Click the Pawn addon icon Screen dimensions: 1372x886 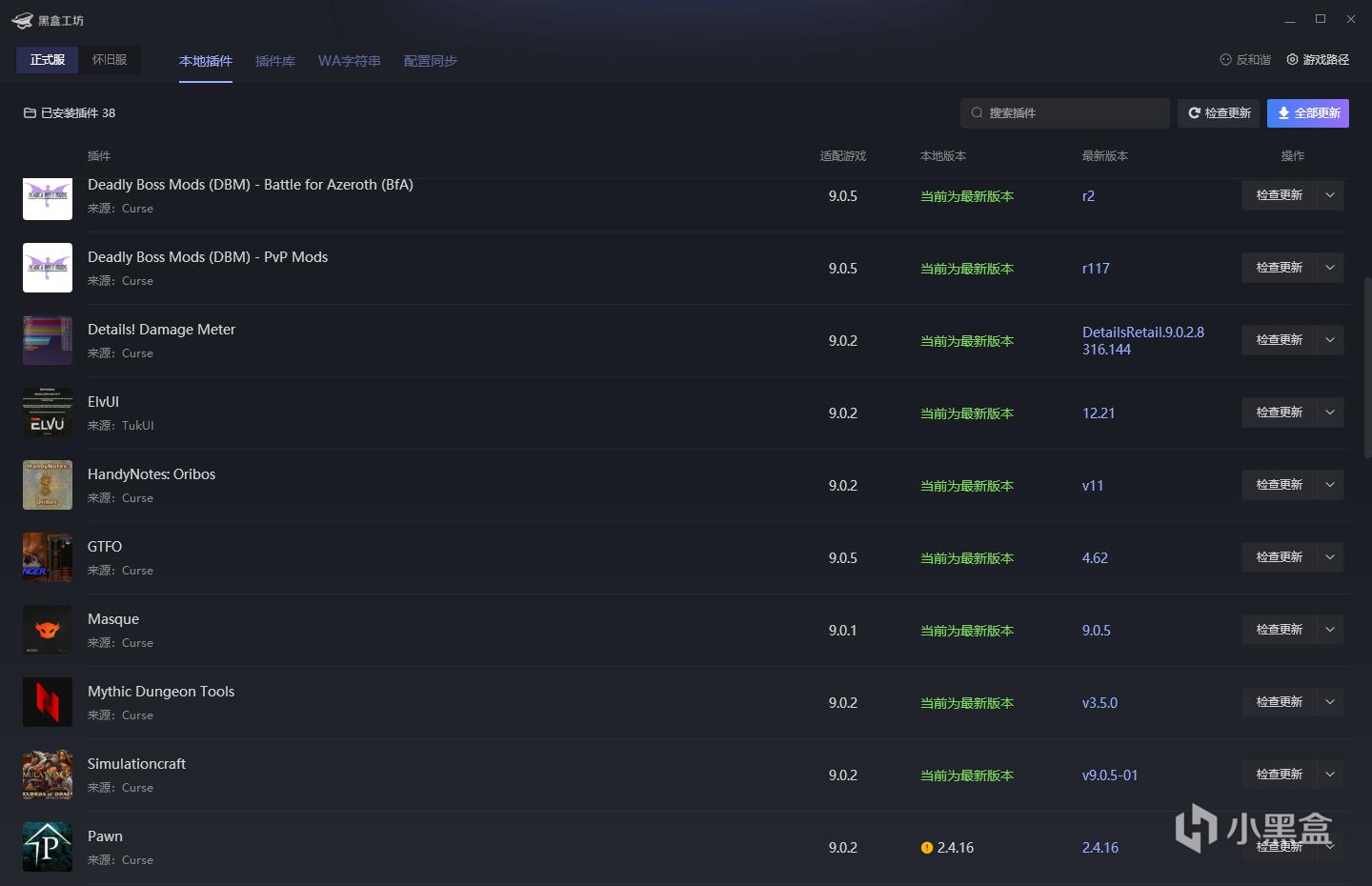tap(48, 847)
